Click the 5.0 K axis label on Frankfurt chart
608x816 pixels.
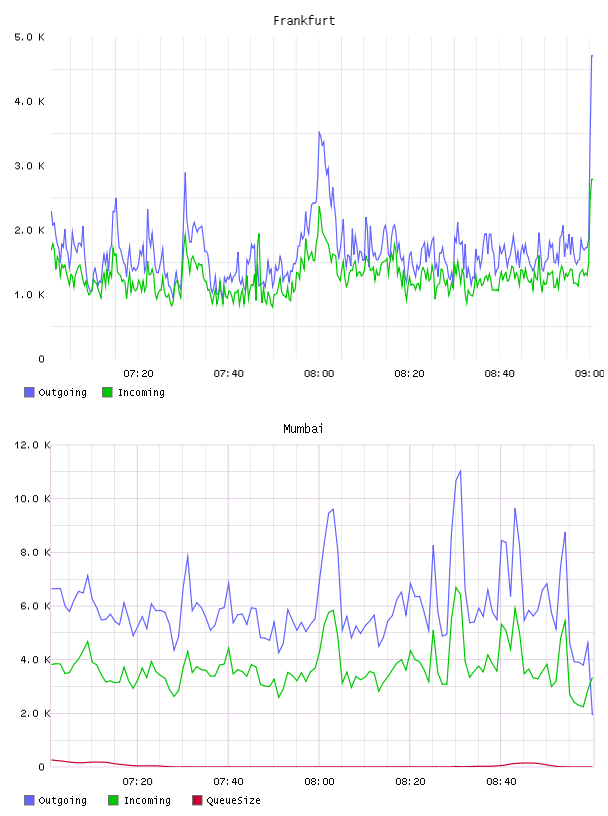pos(29,37)
